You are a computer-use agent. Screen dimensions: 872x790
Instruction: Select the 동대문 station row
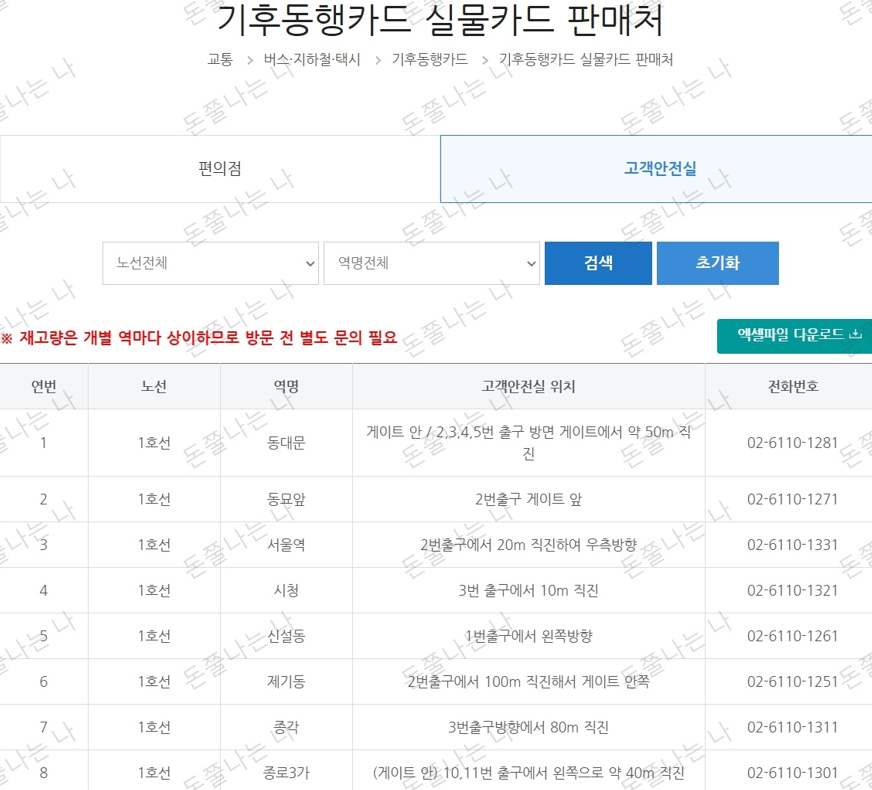285,443
